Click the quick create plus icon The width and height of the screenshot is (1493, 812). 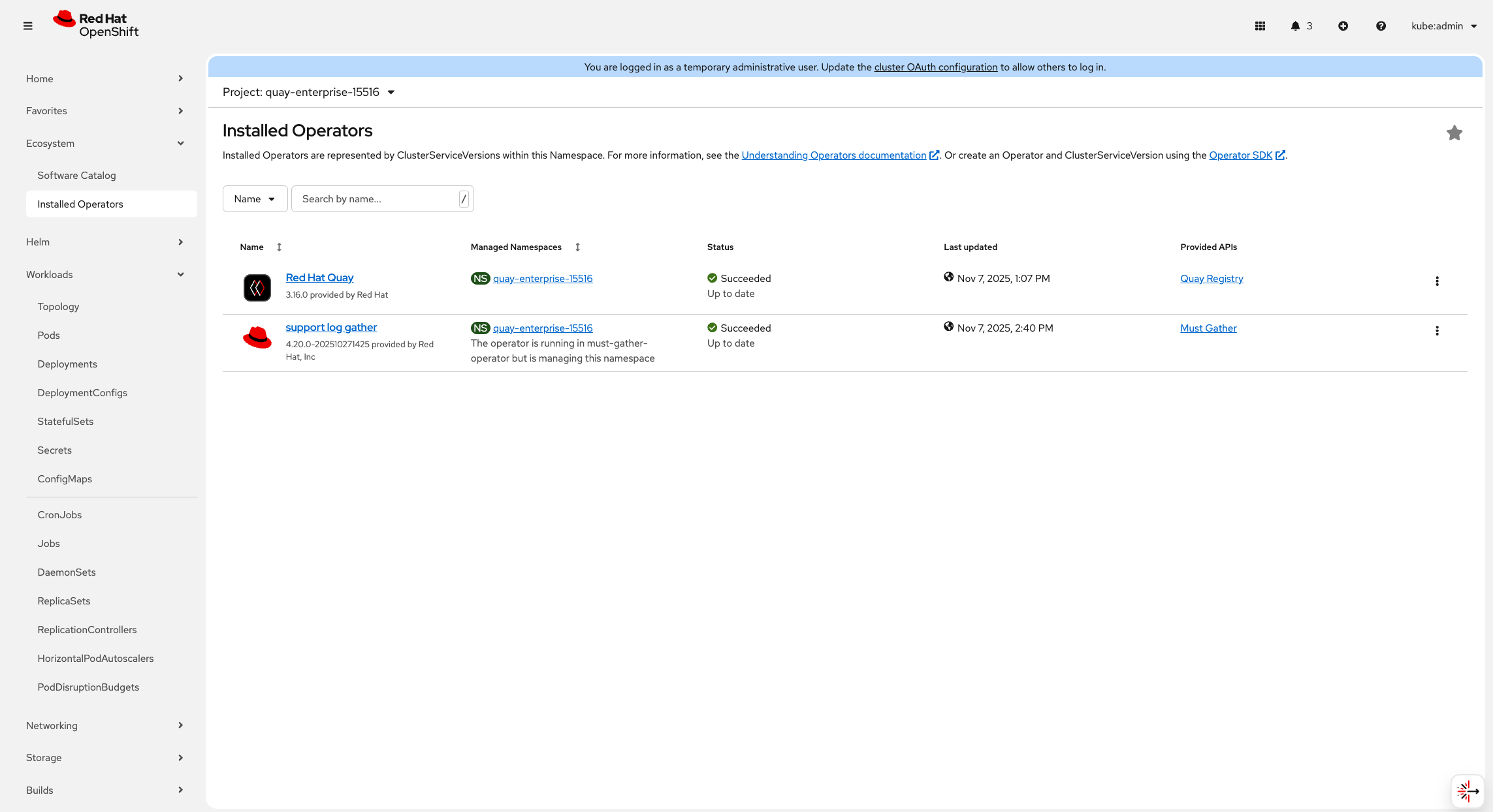click(x=1343, y=26)
